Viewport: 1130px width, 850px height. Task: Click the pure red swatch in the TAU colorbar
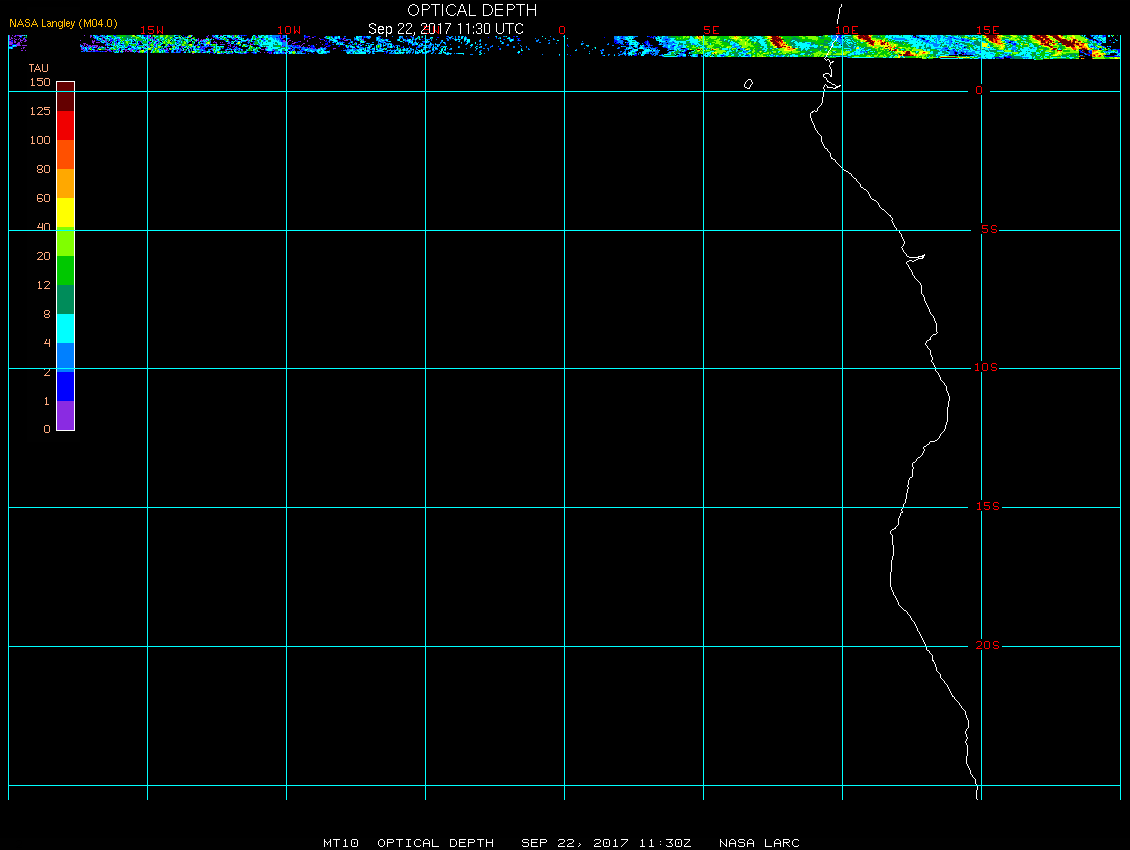(66, 125)
